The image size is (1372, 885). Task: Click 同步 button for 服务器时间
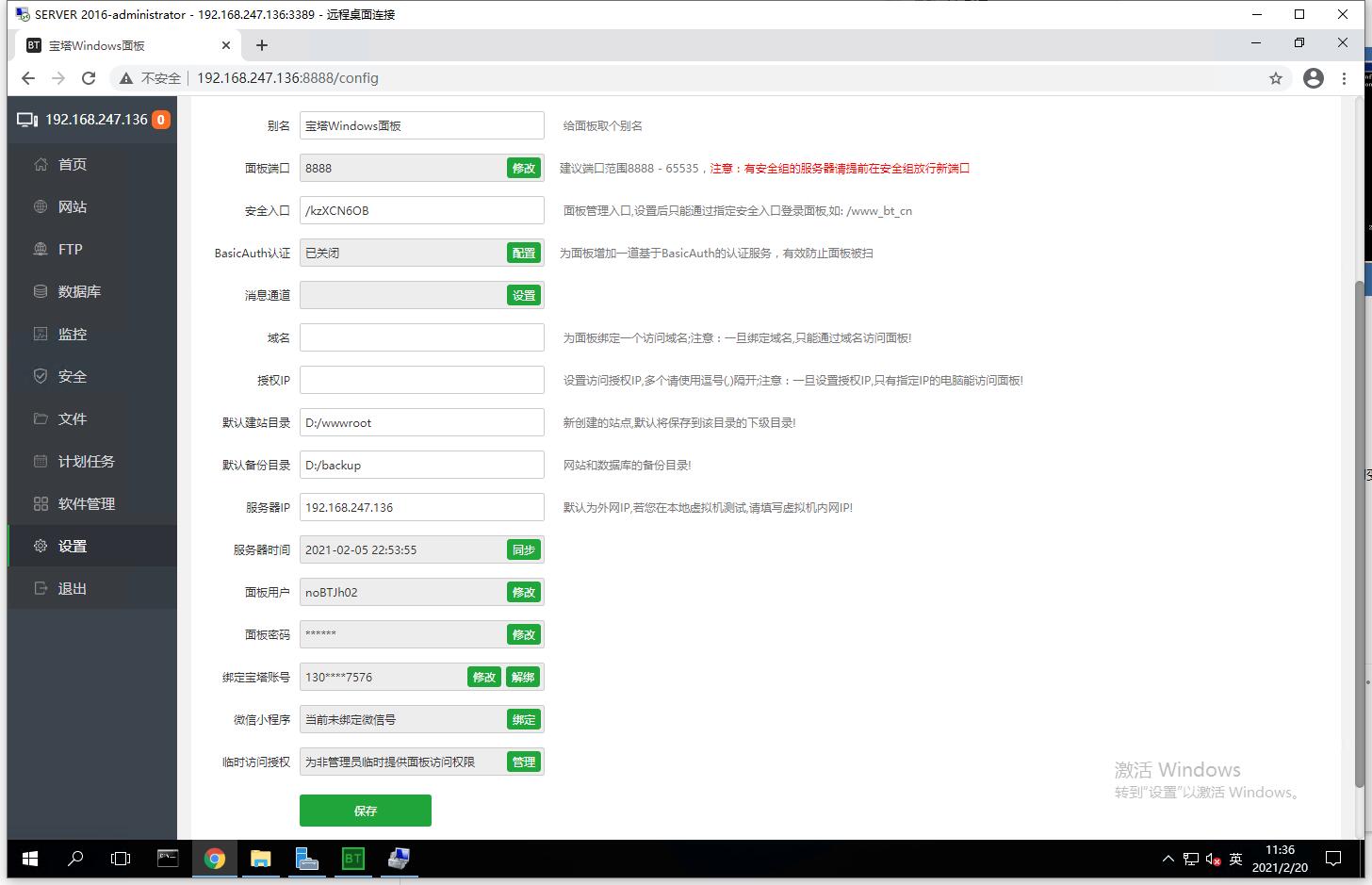pos(524,549)
